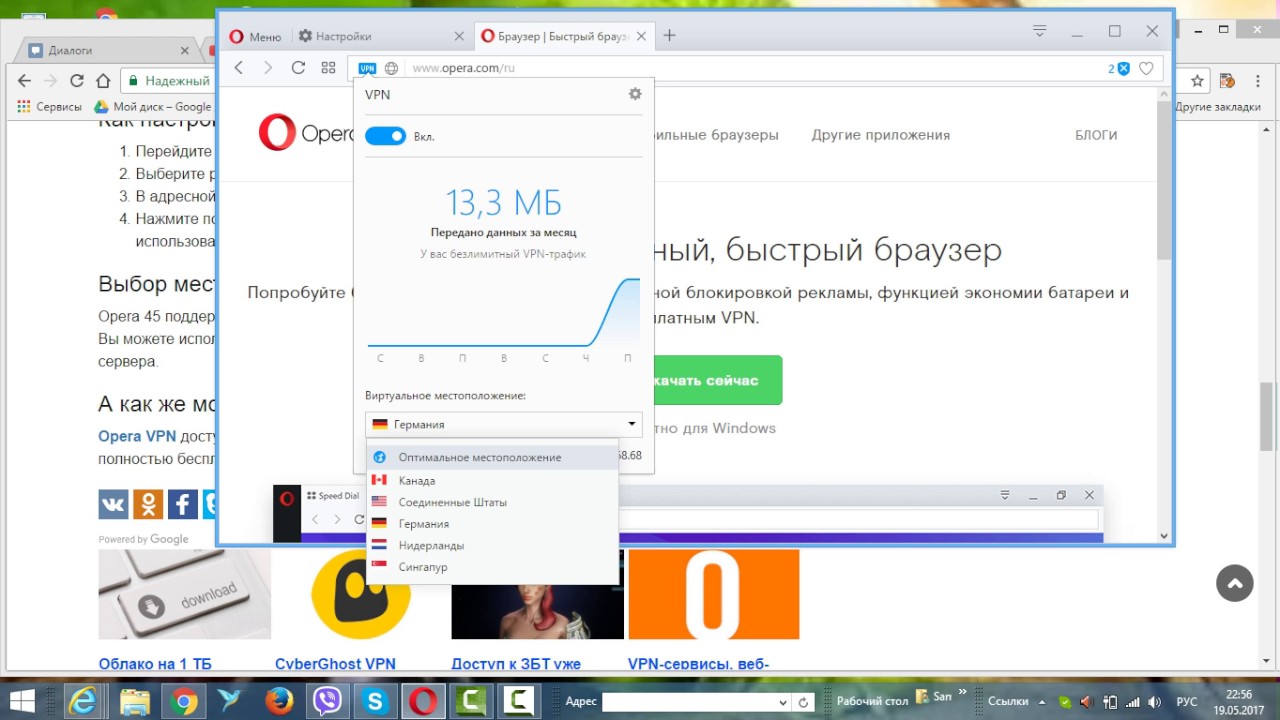
Task: Click the ad blocker shield icon
Action: coord(1123,69)
